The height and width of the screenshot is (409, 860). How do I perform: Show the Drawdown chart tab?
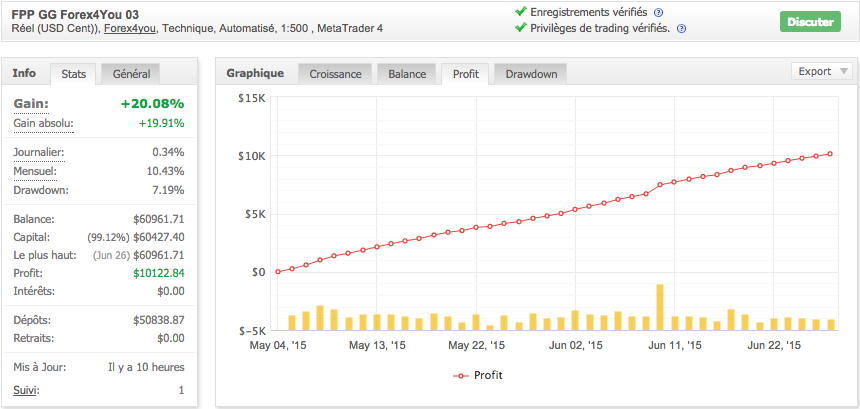tap(531, 74)
